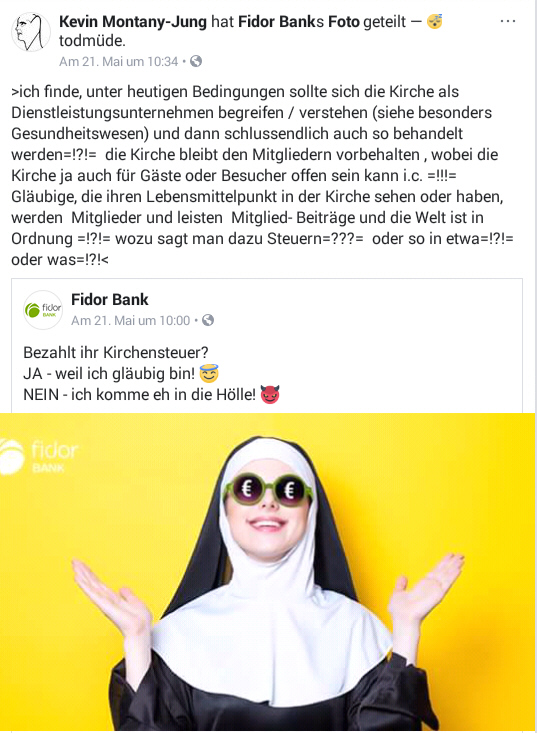Screen dimensions: 537x733
Task: Open the Fidor Bank logo avatar
Action: point(43,309)
